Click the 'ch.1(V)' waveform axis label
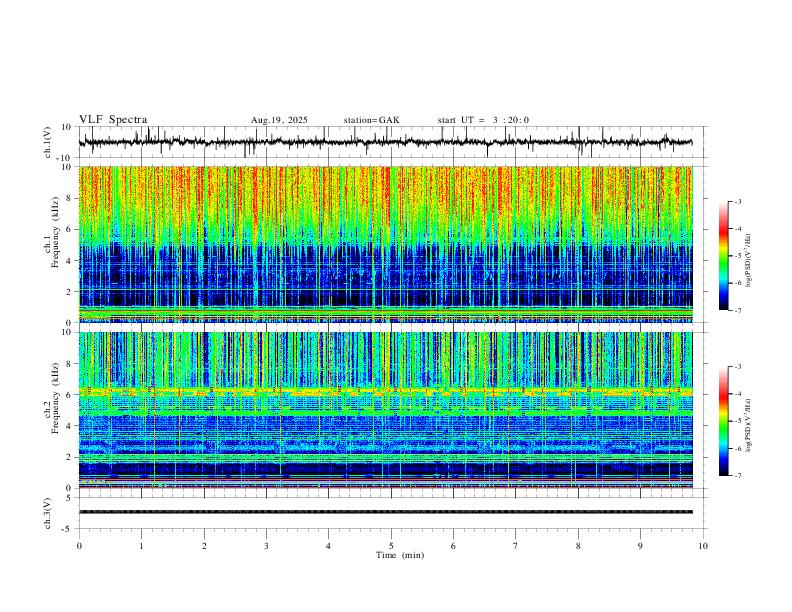 48,142
